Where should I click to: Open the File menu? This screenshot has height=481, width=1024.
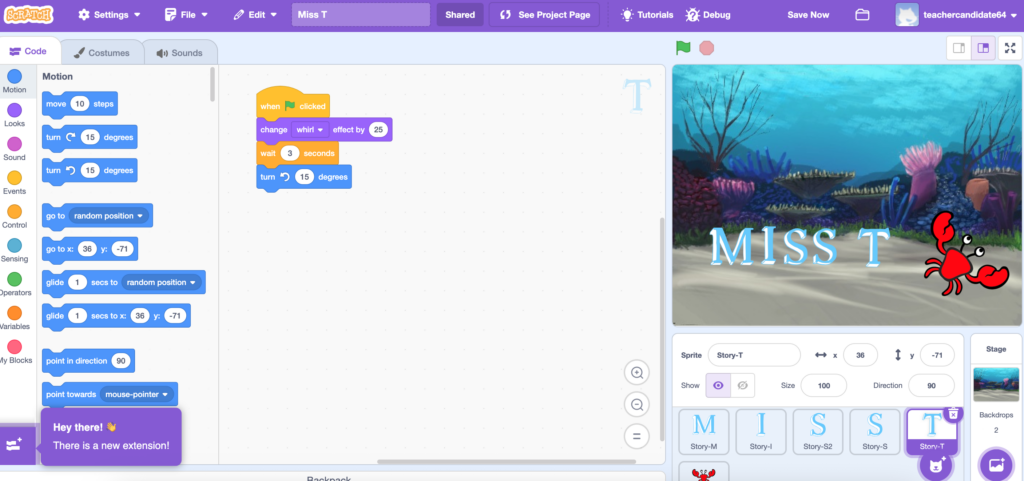click(187, 15)
